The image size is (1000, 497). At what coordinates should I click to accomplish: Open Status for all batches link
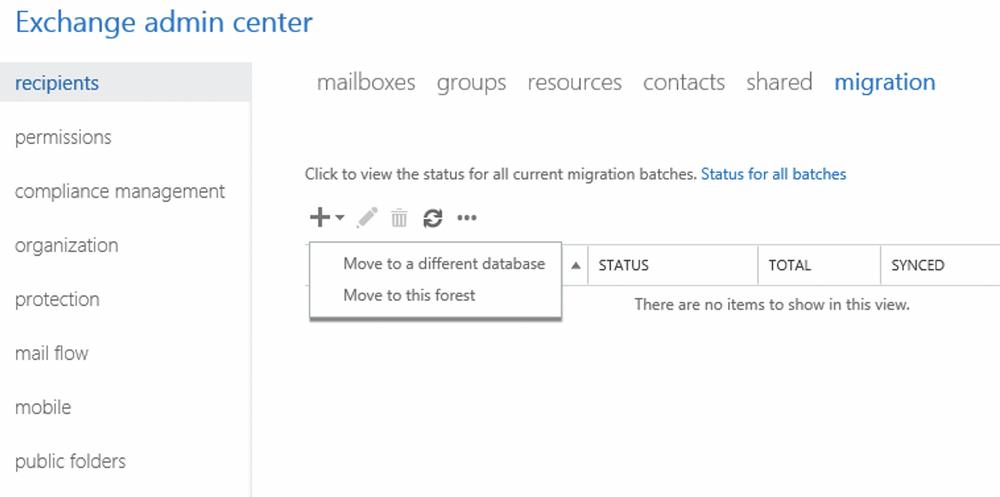pyautogui.click(x=774, y=174)
